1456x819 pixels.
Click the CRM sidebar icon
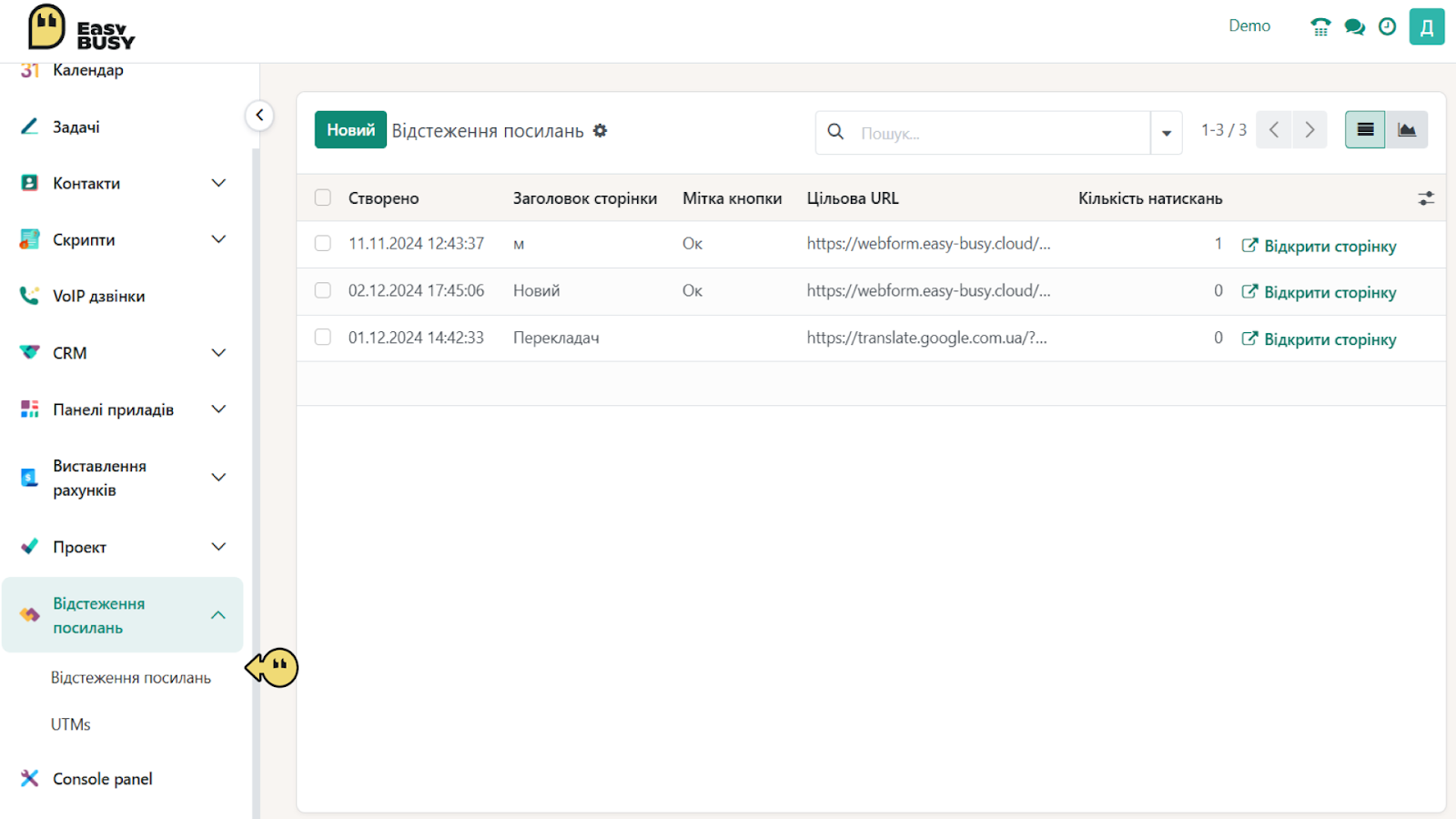click(30, 353)
